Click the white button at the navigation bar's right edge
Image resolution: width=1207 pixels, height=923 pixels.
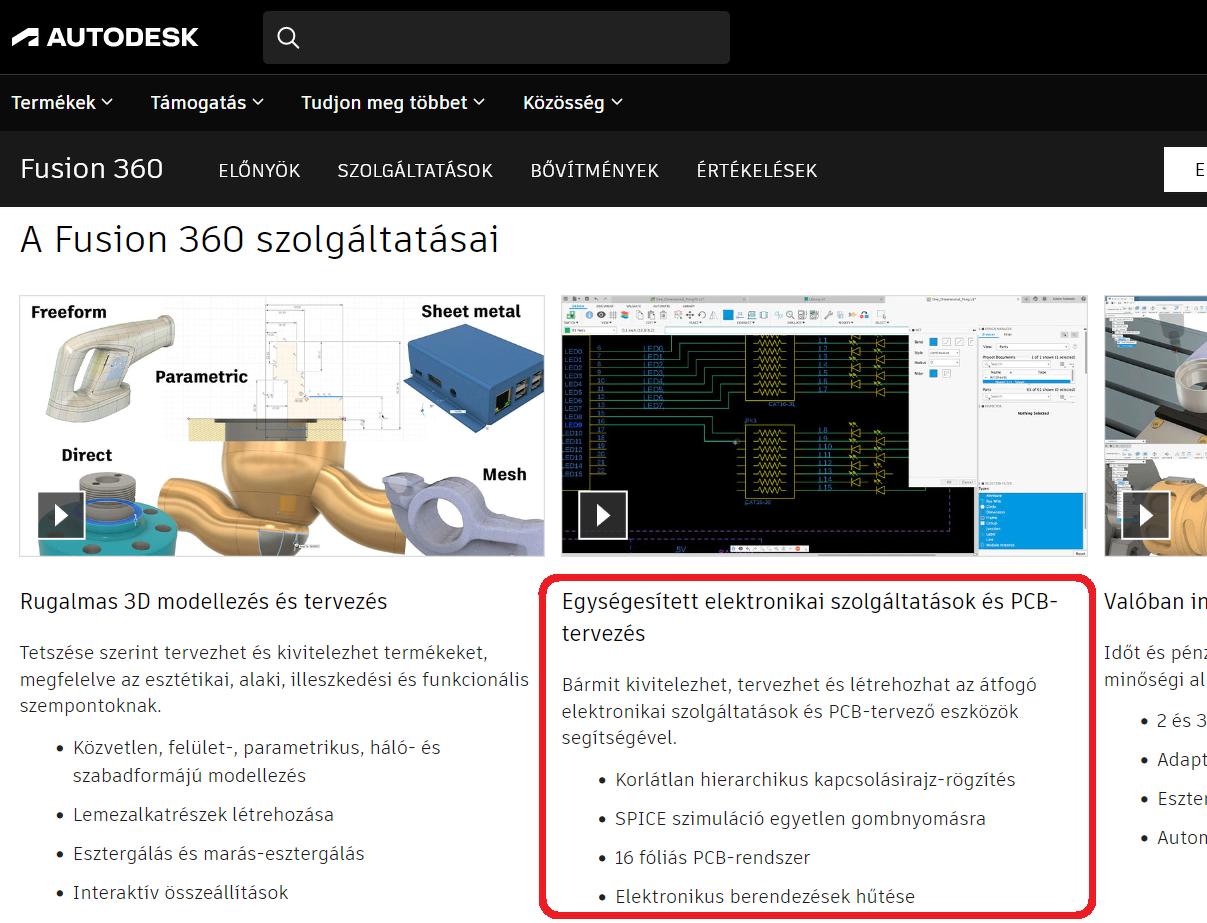click(x=1185, y=170)
